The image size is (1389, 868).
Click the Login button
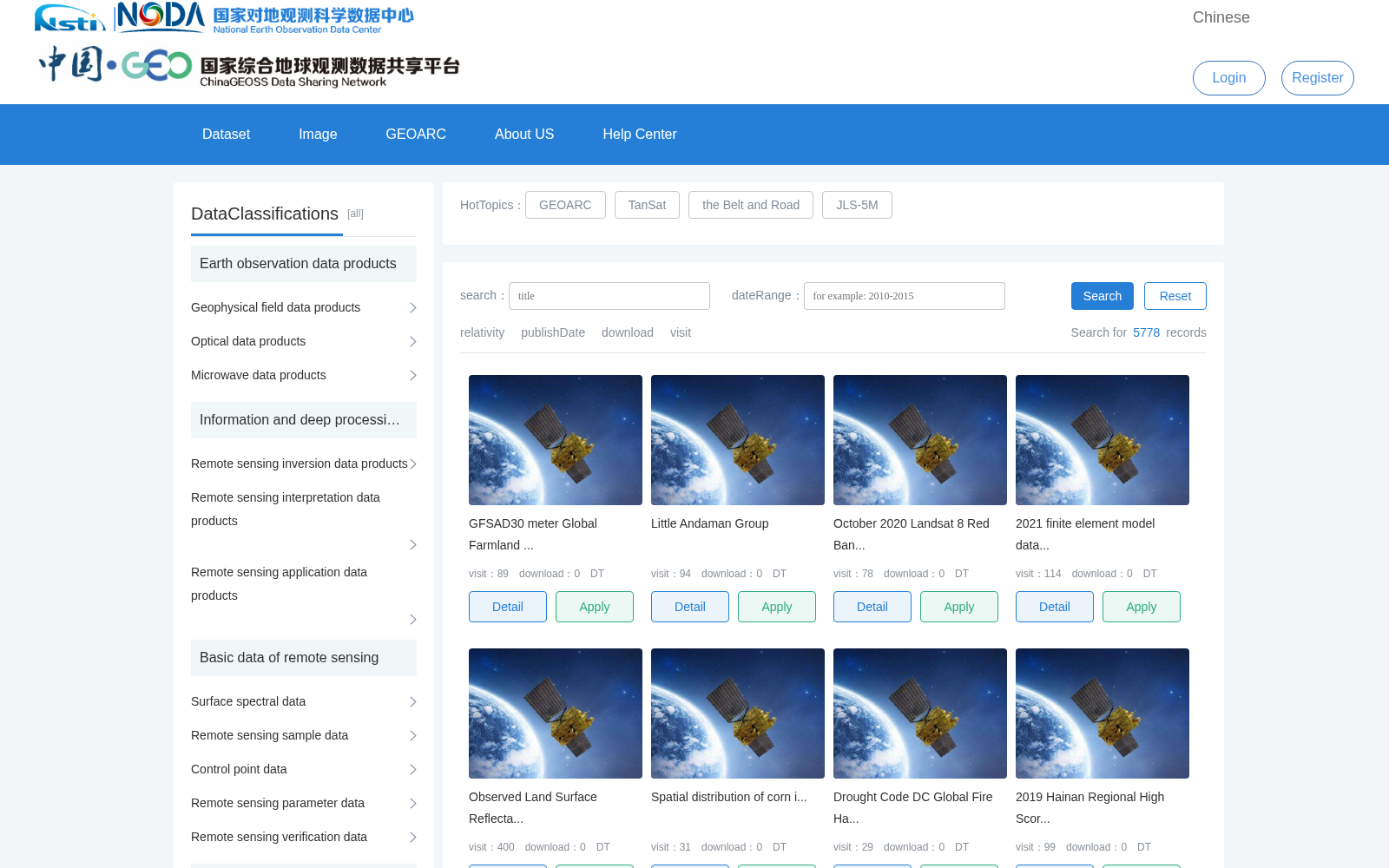point(1229,78)
